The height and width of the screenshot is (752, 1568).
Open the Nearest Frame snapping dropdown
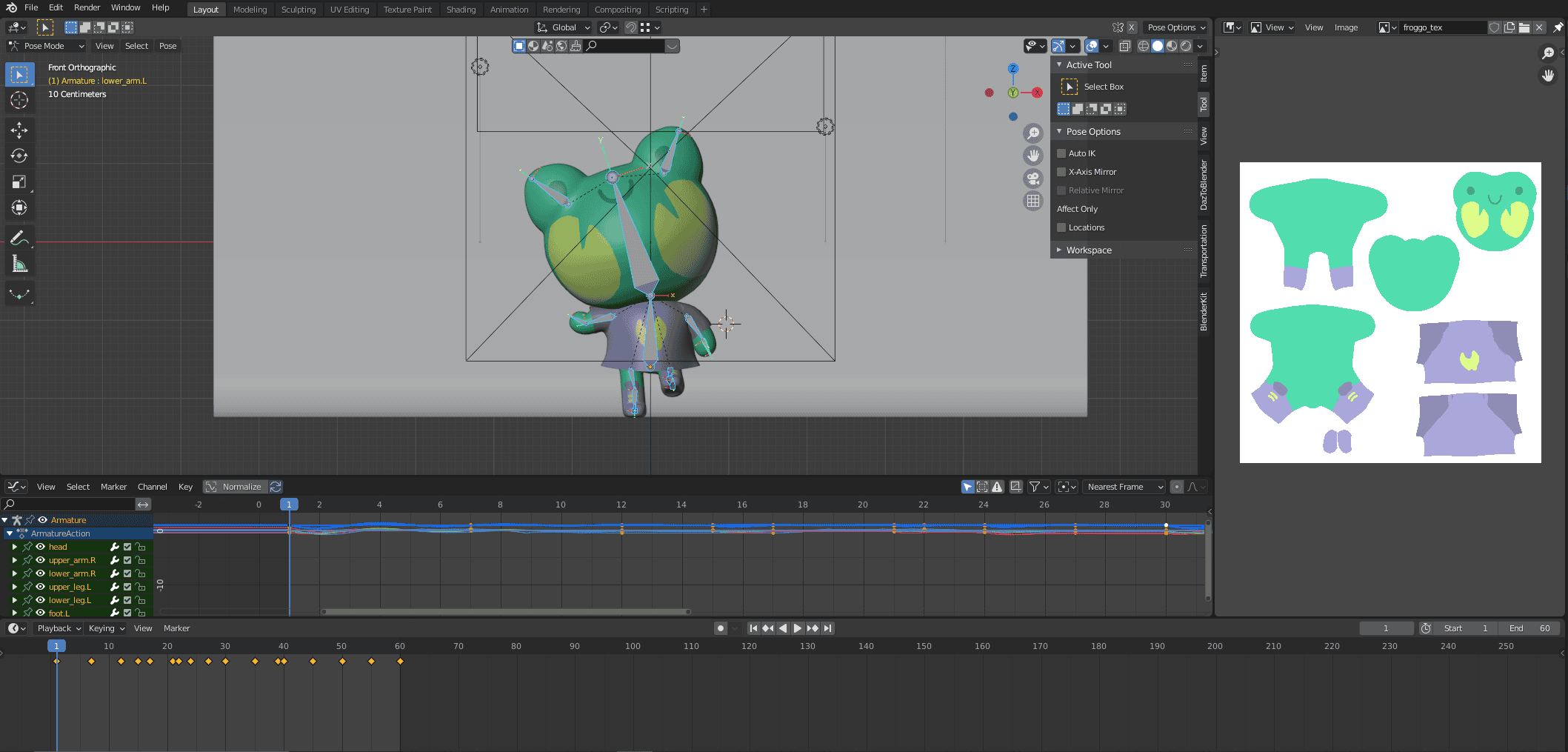pyautogui.click(x=1124, y=487)
